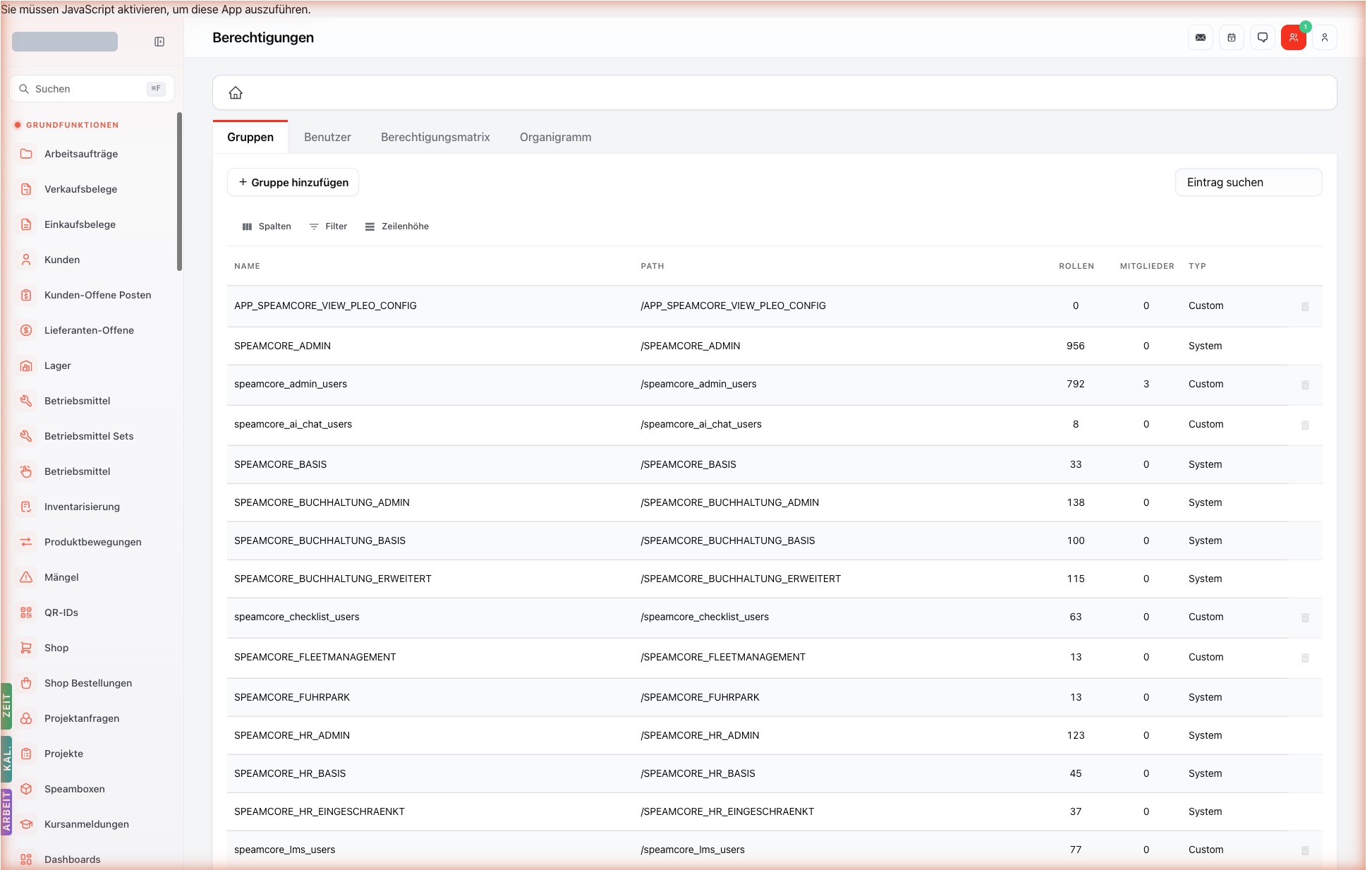This screenshot has height=870, width=1372.
Task: Open Projektanfragen icon in sidebar
Action: [x=26, y=718]
